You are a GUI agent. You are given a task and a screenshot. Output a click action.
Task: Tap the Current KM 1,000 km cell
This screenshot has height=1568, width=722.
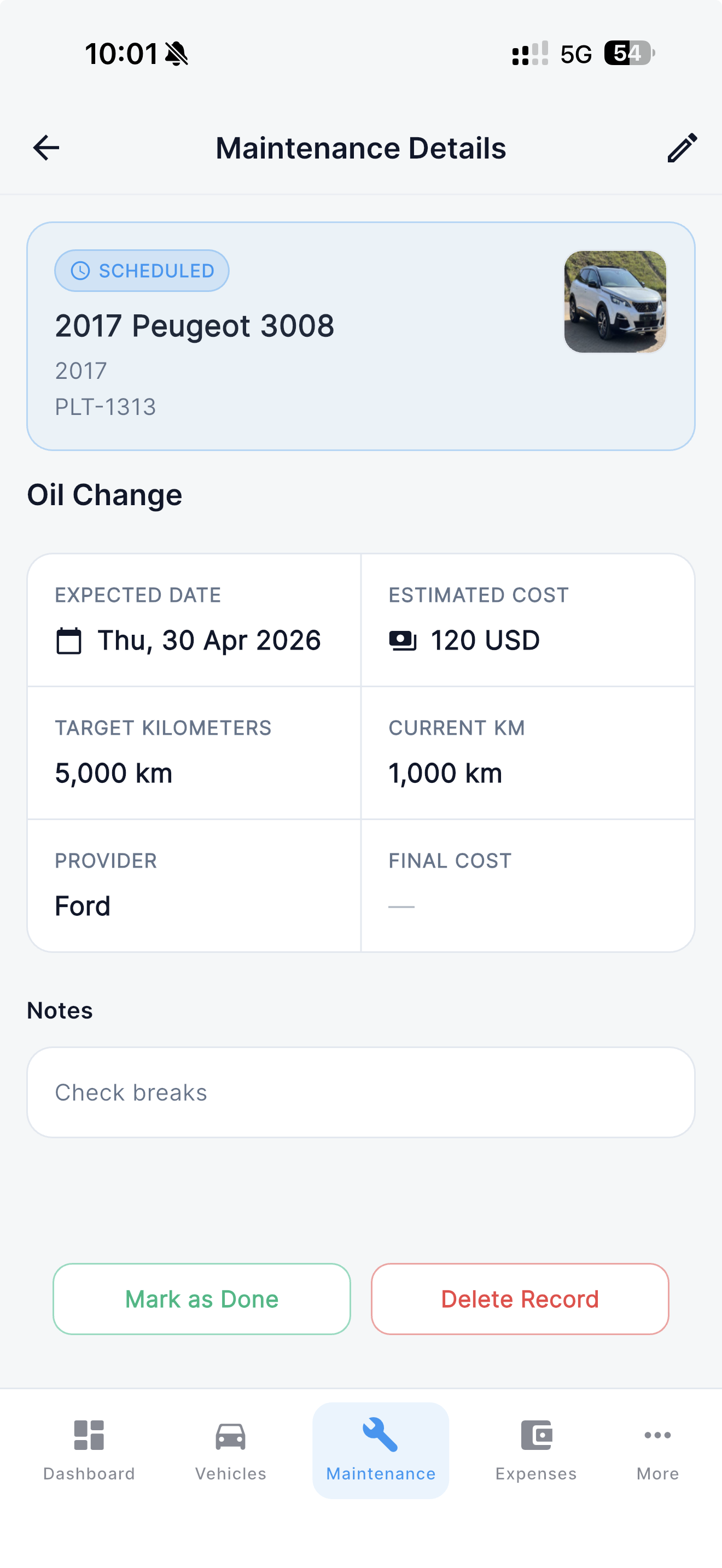pos(527,753)
